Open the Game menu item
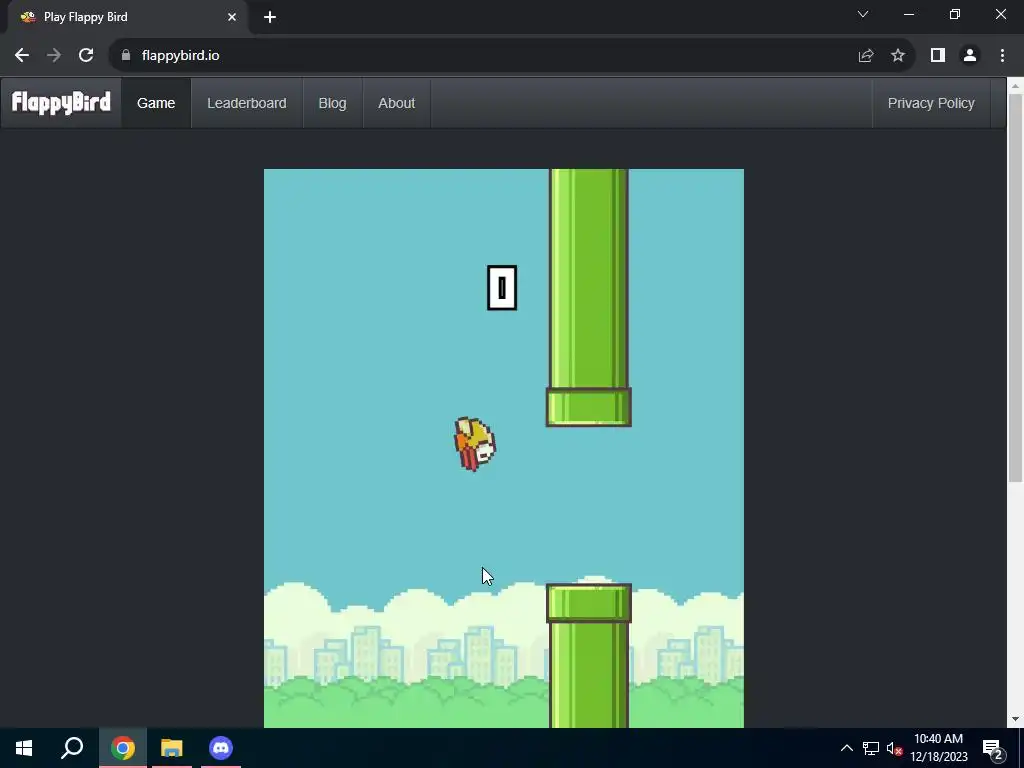Image resolution: width=1024 pixels, height=768 pixels. (x=156, y=103)
